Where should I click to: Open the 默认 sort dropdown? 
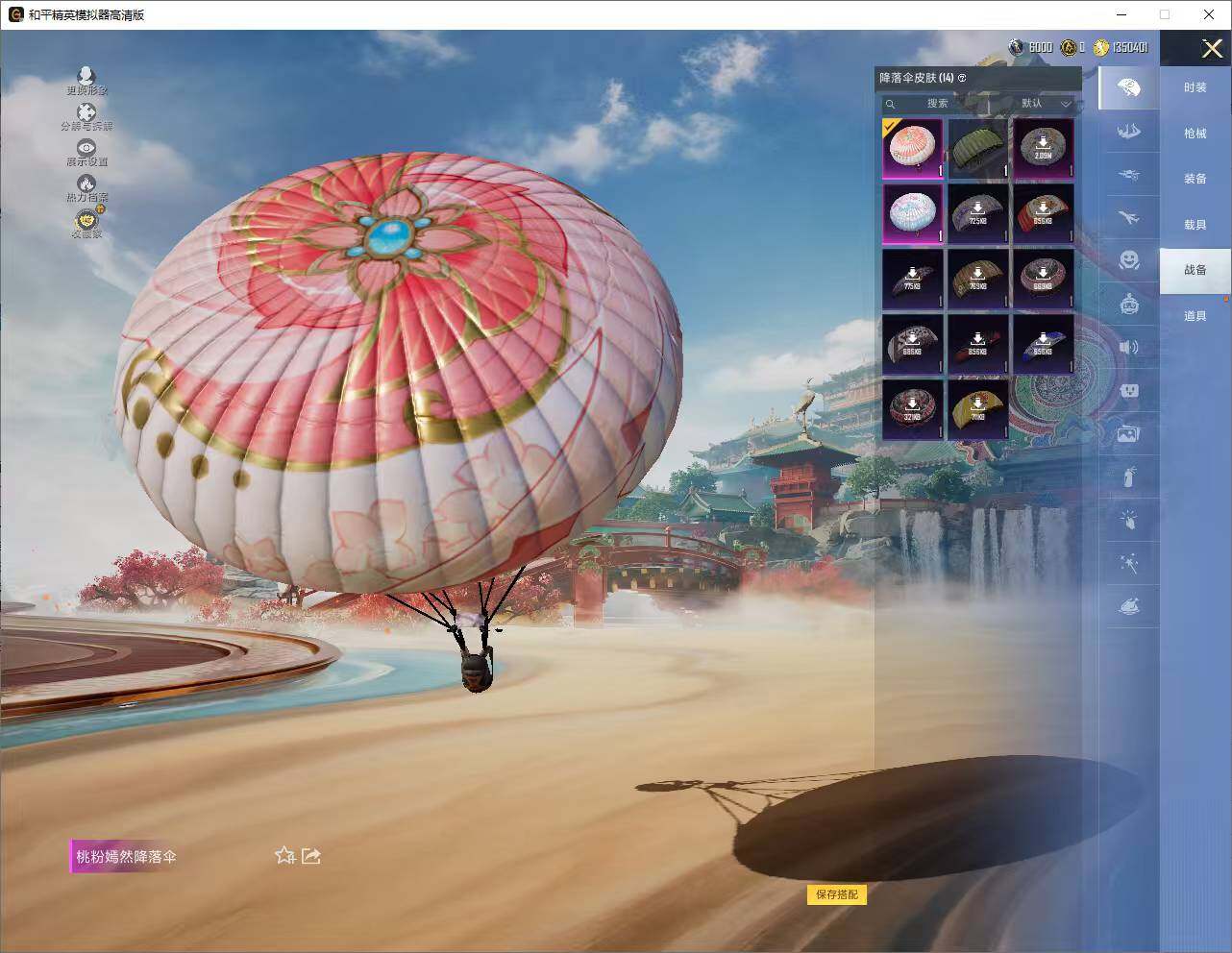[1045, 104]
